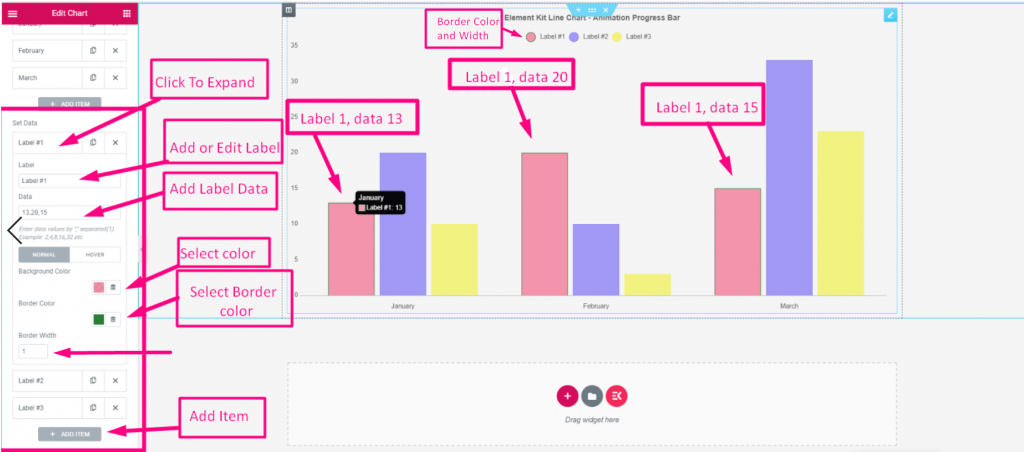The height and width of the screenshot is (452, 1024).
Task: Switch to the Hover tab
Action: [x=95, y=255]
